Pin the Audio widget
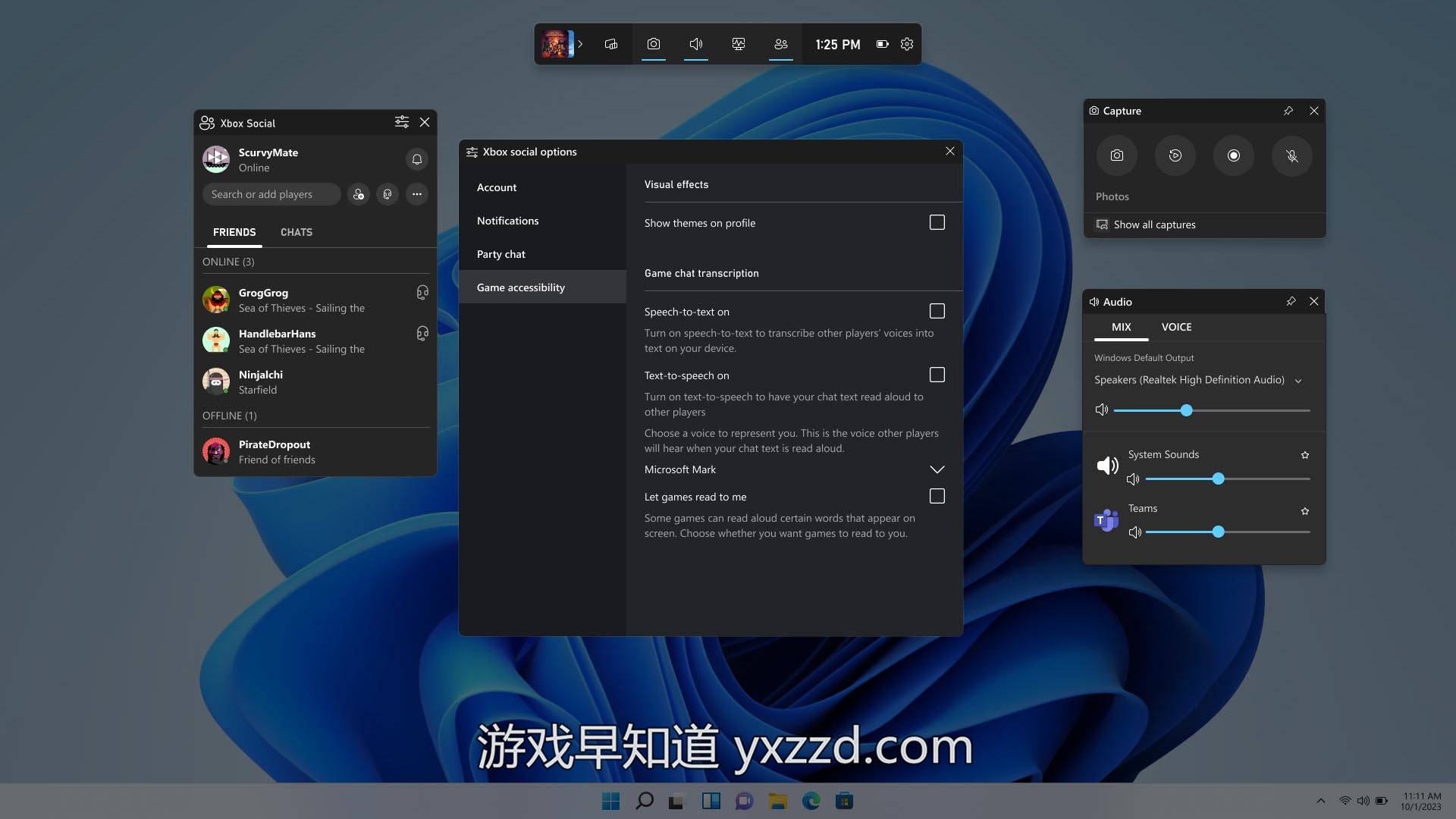 click(1291, 301)
